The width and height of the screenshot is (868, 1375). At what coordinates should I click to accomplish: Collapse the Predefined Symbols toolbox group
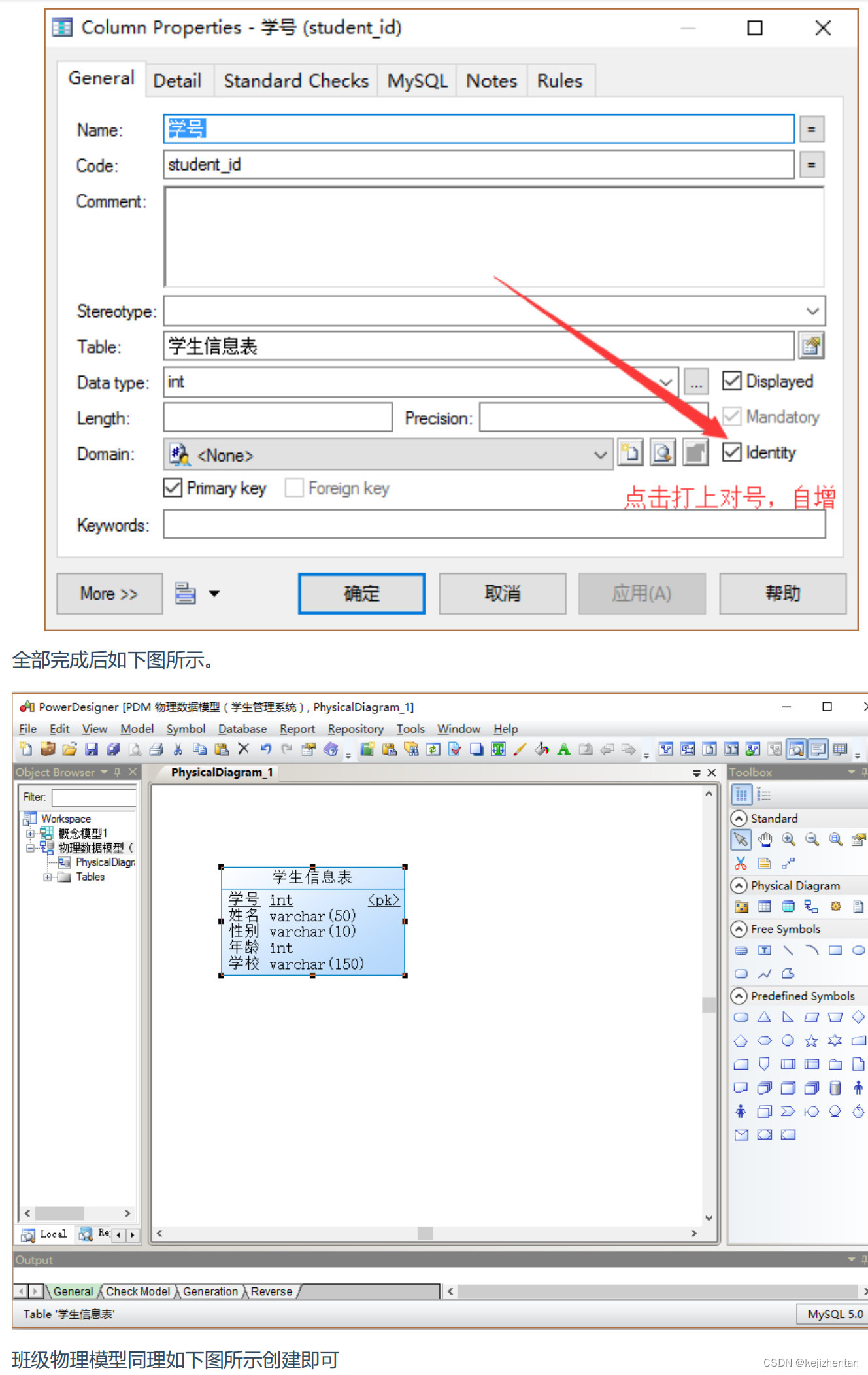tap(739, 996)
